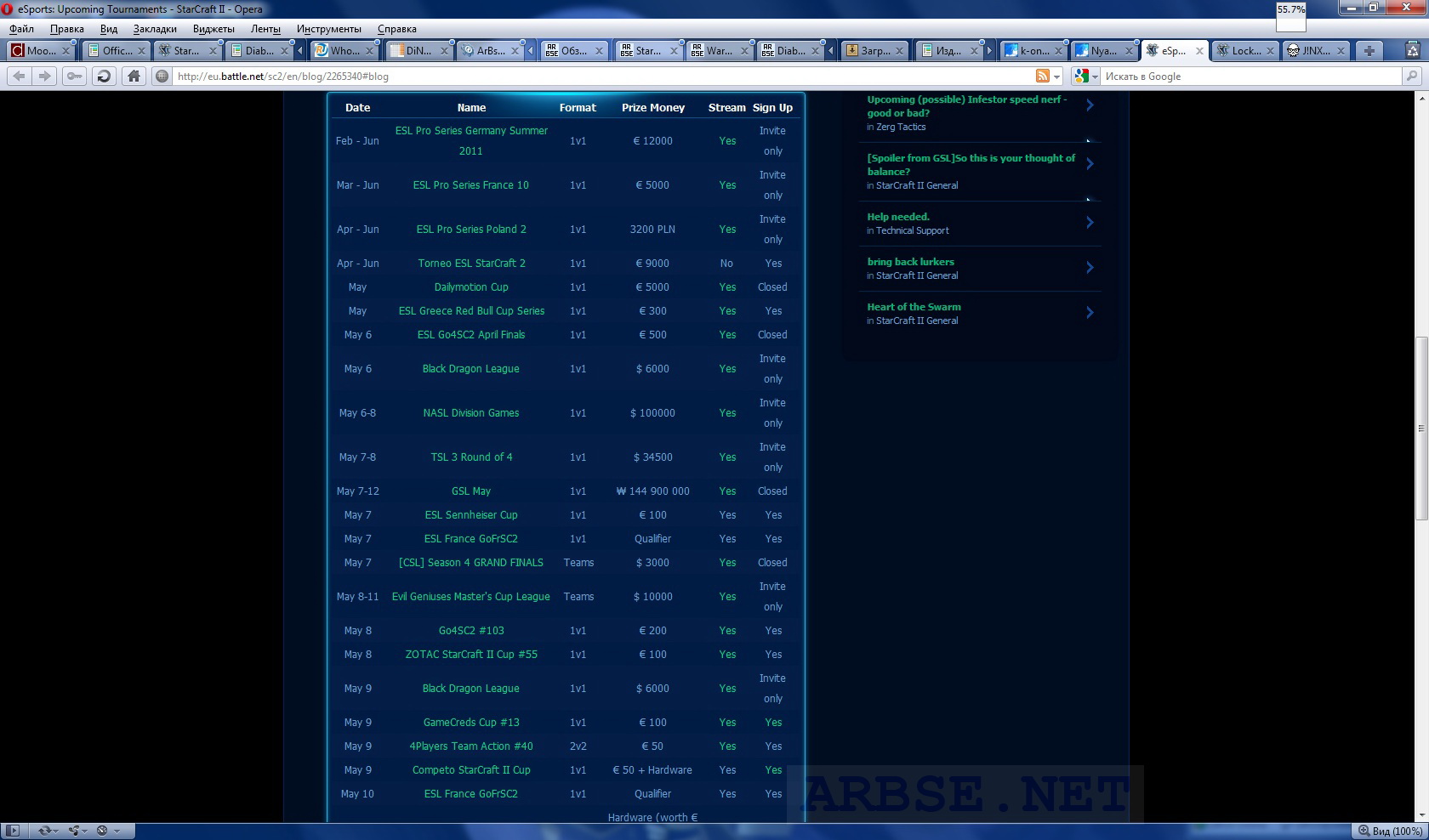Image resolution: width=1429 pixels, height=840 pixels.
Task: Open the GSL May tournament link
Action: pos(471,491)
